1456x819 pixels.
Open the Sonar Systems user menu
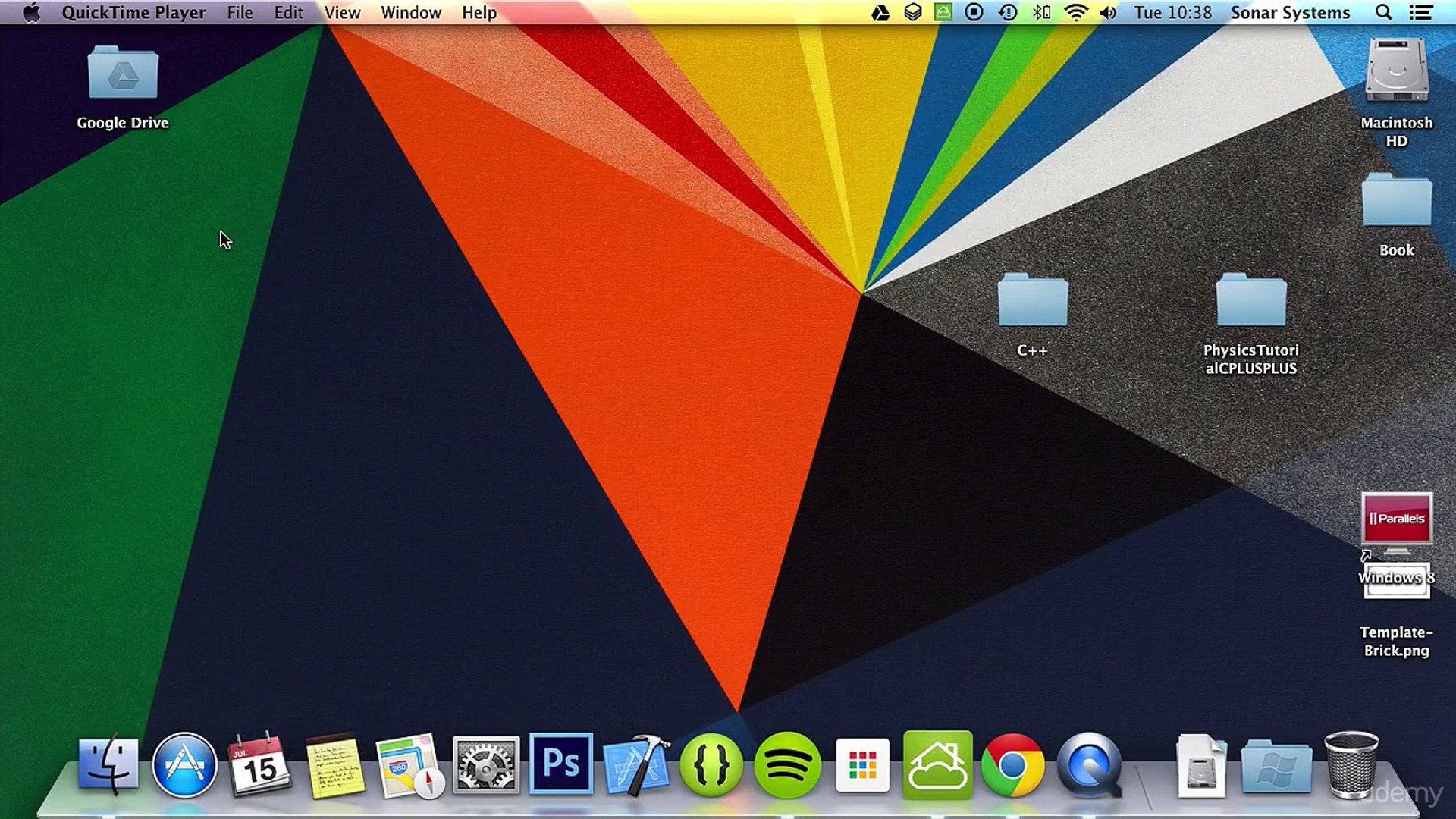1290,13
